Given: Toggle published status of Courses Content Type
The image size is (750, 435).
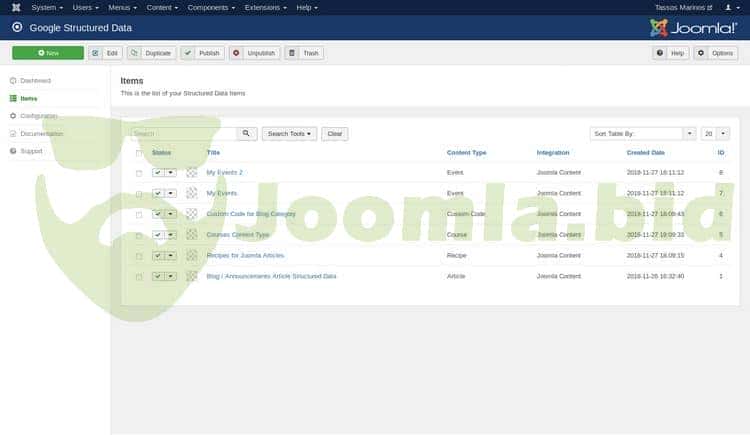Looking at the screenshot, I should pyautogui.click(x=158, y=234).
